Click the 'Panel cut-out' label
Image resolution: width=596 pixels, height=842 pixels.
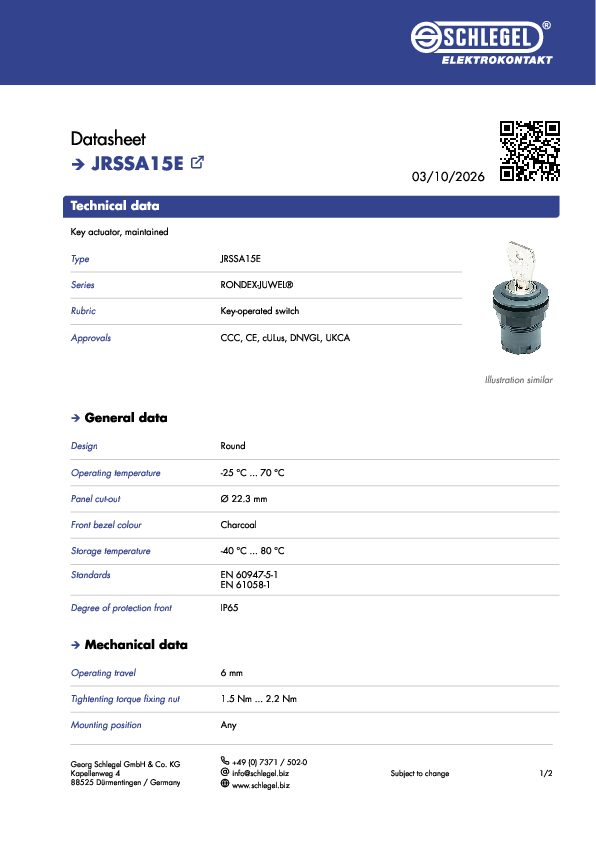pos(96,499)
